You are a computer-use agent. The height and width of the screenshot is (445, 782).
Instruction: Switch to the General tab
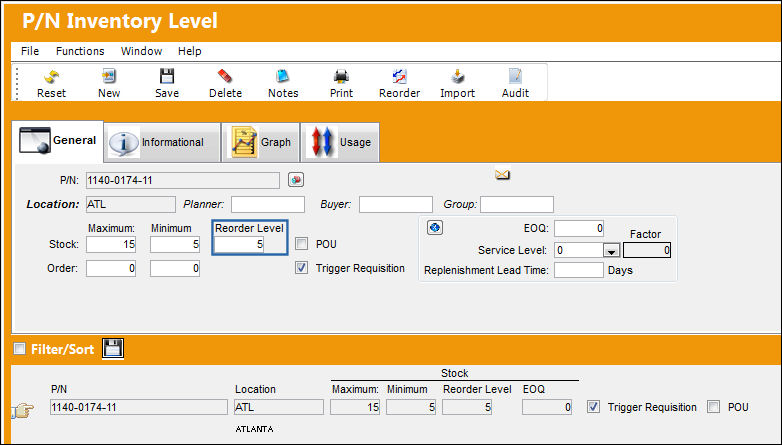pos(57,141)
